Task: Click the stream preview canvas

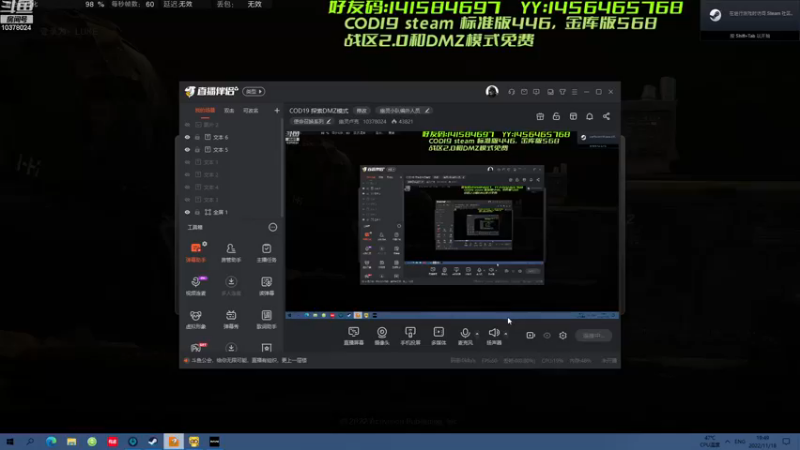Action: click(452, 225)
